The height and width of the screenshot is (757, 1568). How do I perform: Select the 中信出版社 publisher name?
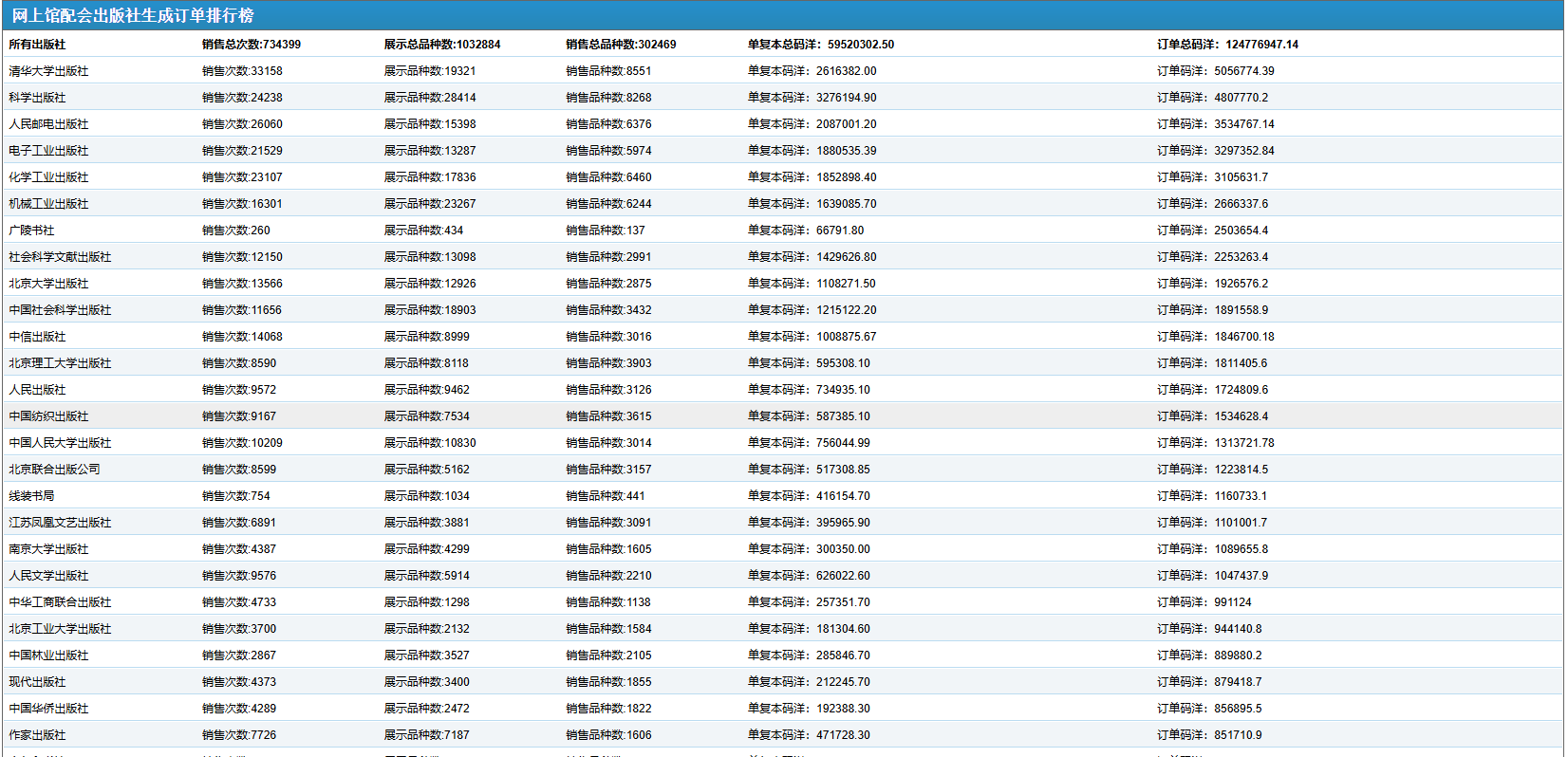[x=37, y=337]
